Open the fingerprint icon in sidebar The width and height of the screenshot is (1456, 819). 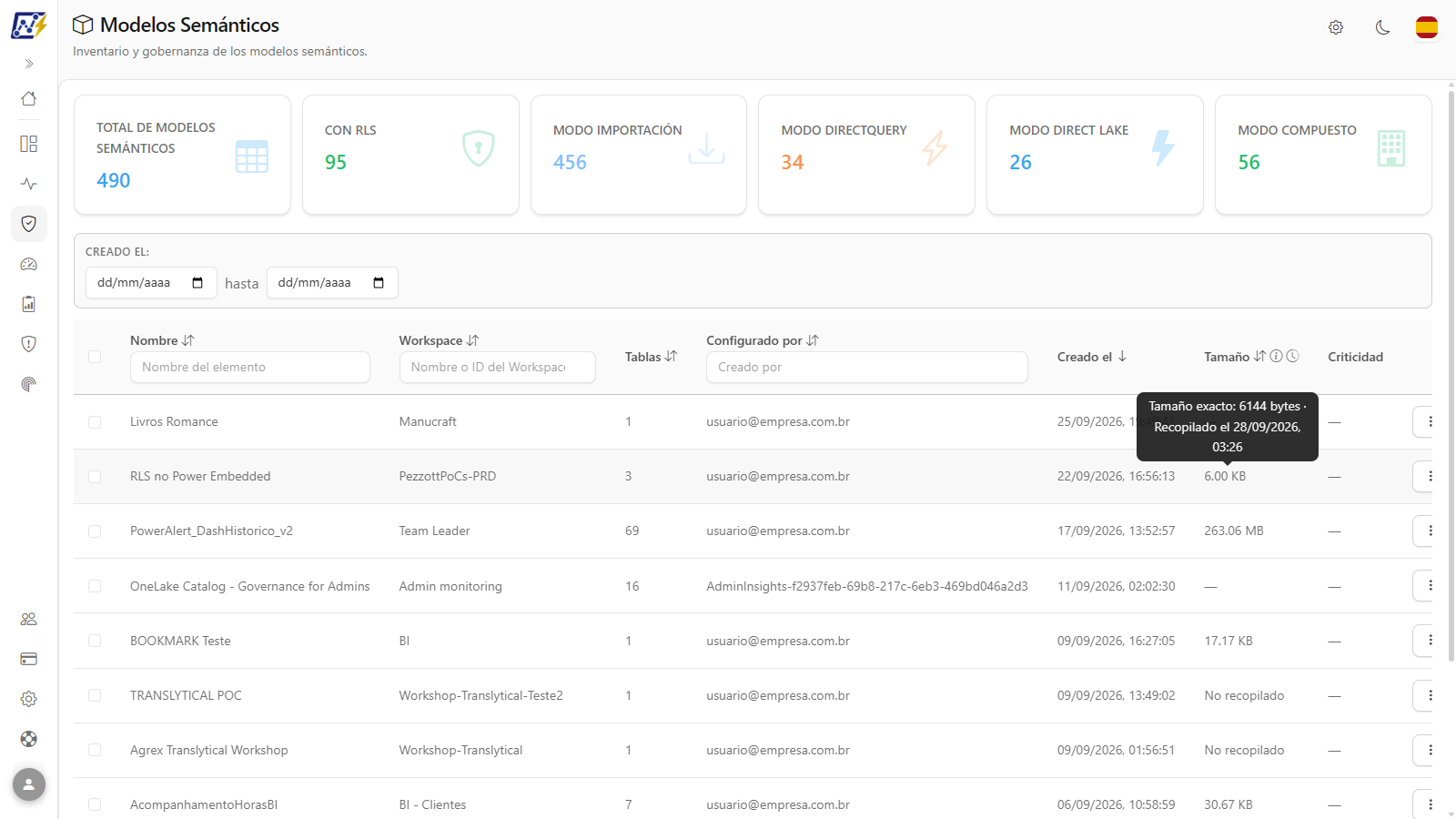tap(29, 384)
